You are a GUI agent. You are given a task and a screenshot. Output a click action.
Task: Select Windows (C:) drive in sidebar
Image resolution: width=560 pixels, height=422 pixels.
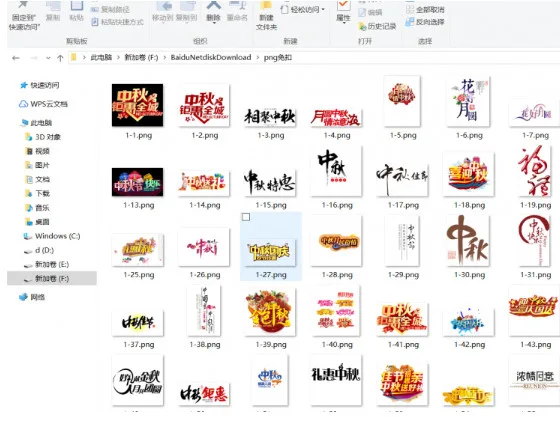52,236
